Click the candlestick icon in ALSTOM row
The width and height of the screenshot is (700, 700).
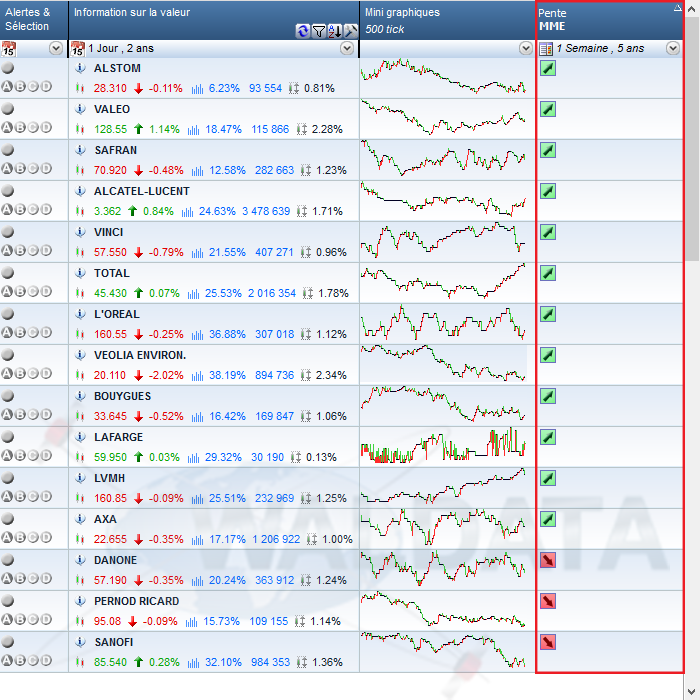[x=80, y=88]
